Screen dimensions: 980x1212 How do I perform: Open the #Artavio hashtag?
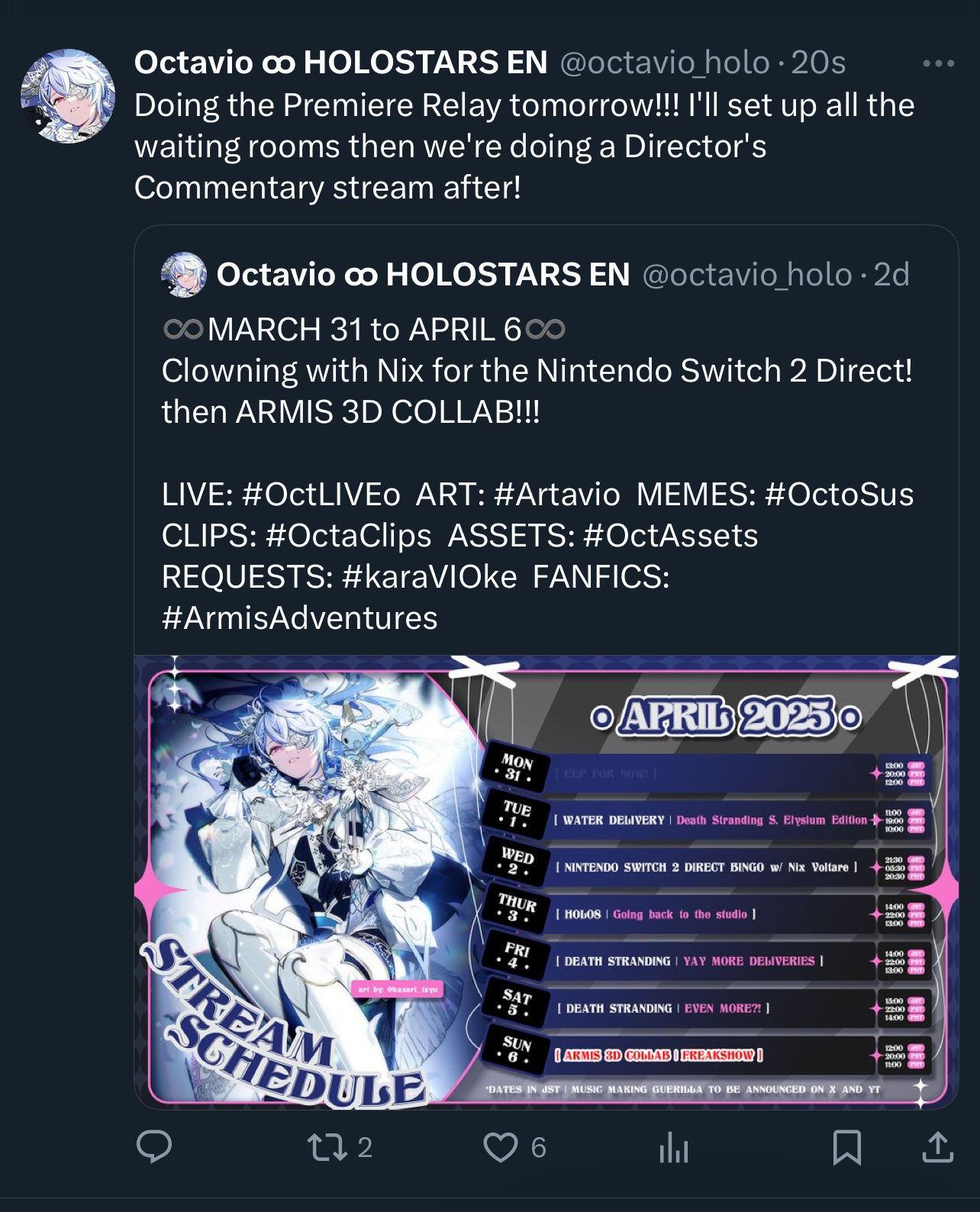point(557,495)
